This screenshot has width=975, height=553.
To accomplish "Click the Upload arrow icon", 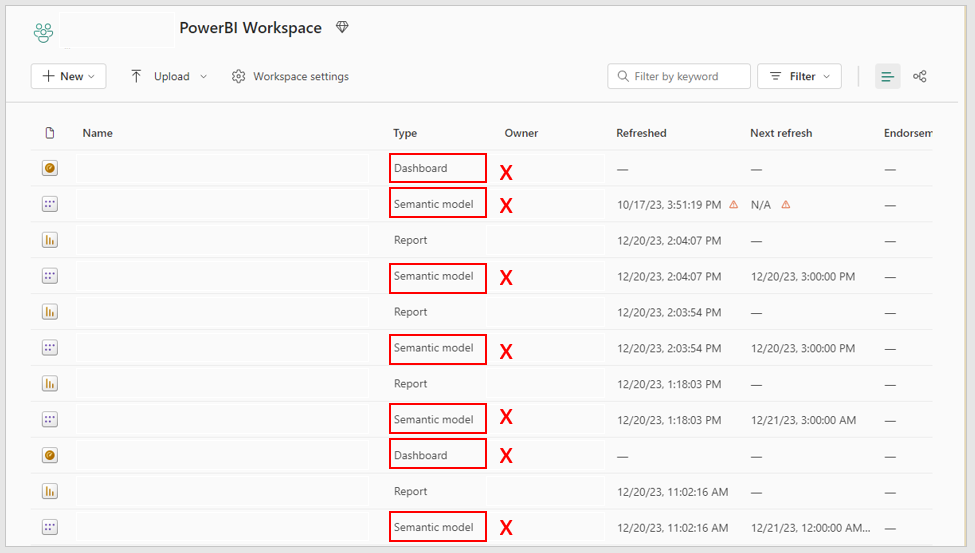I will coord(136,76).
